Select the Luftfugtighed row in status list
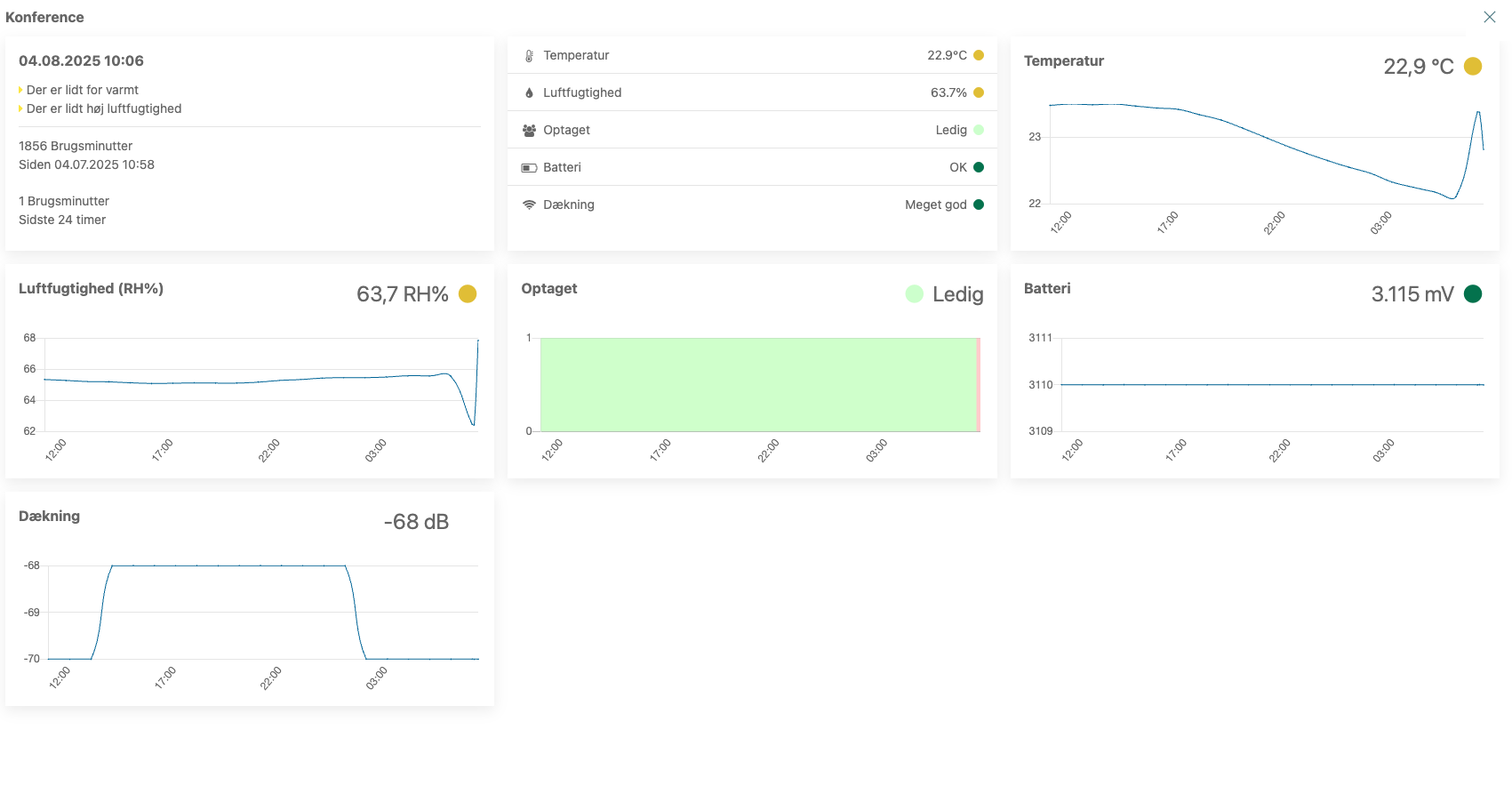Screen dimensions: 1512x794 click(x=752, y=92)
